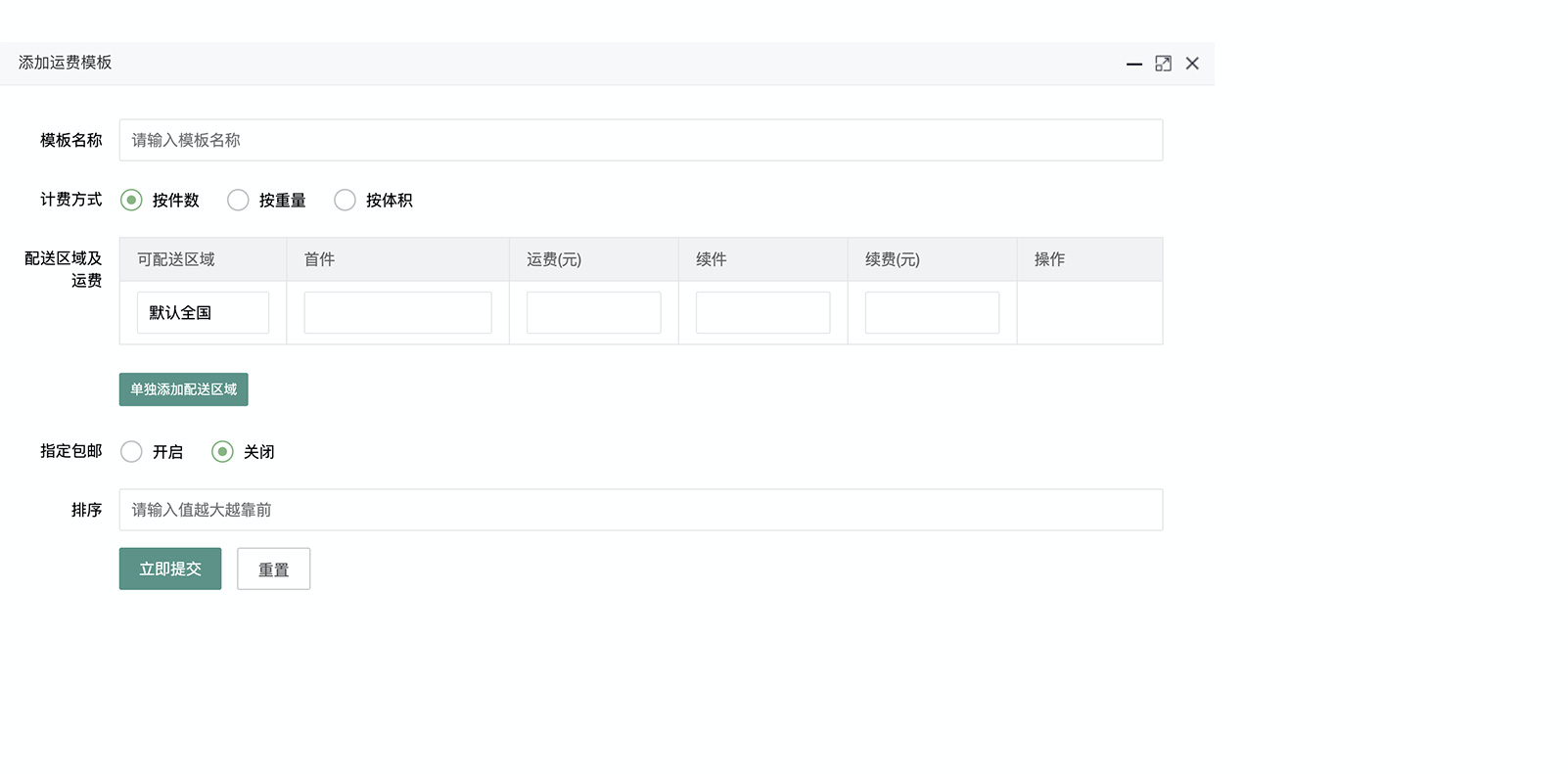Click the 计费方式 label
The height and width of the screenshot is (774, 1568).
click(71, 200)
